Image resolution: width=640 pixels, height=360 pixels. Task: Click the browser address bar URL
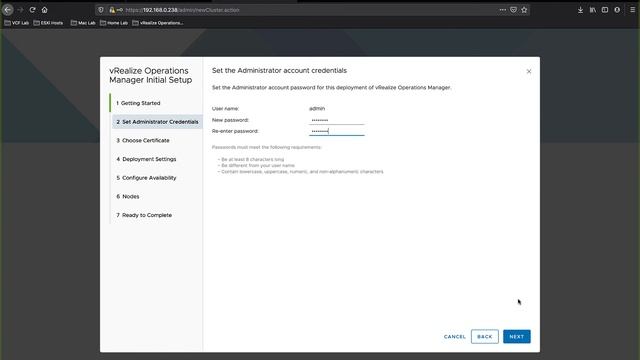pos(182,10)
